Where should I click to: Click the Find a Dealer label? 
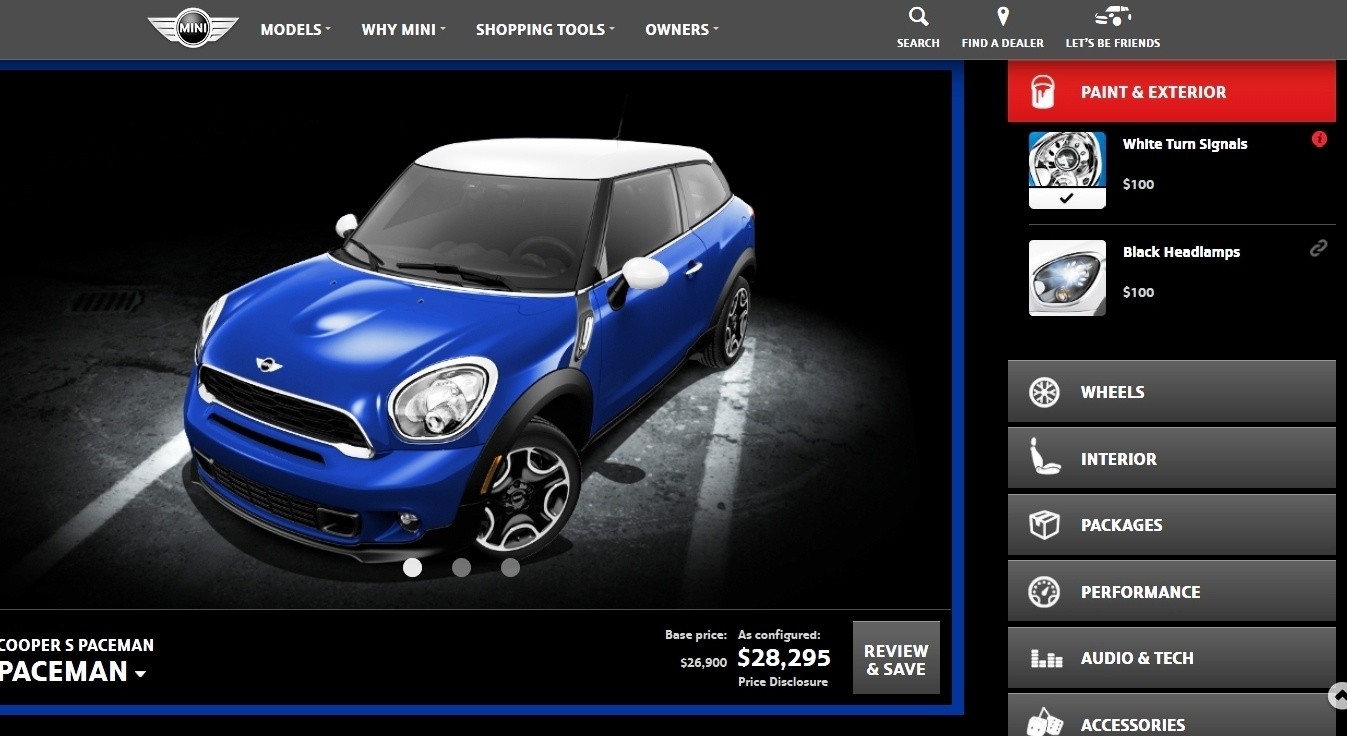pos(1003,43)
